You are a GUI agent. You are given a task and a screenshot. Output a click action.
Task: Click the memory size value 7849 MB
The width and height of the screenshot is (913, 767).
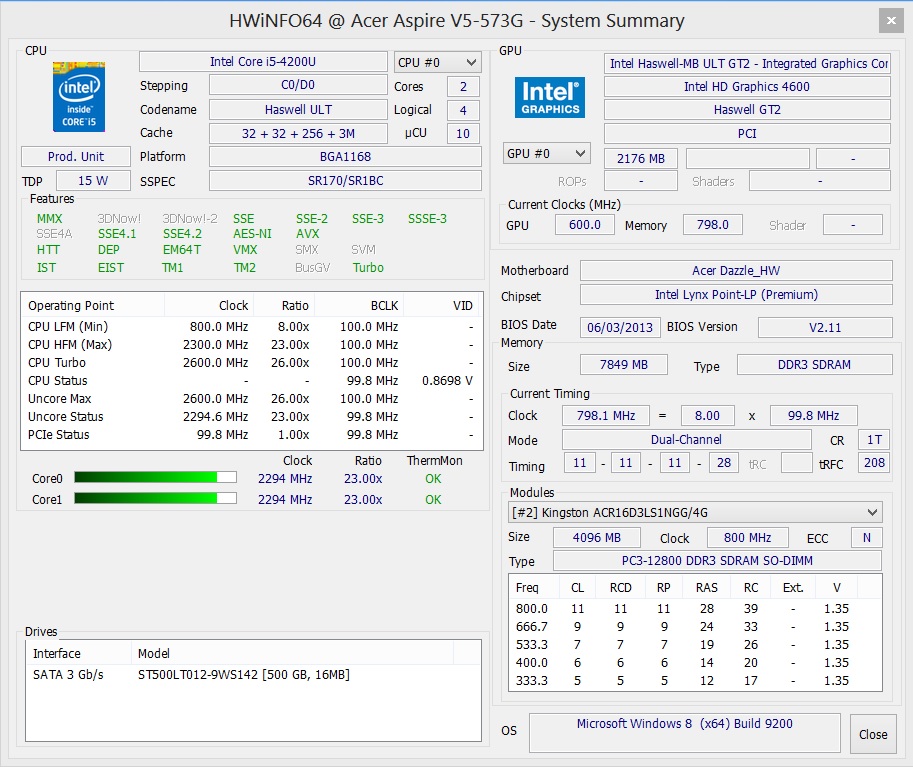point(624,365)
